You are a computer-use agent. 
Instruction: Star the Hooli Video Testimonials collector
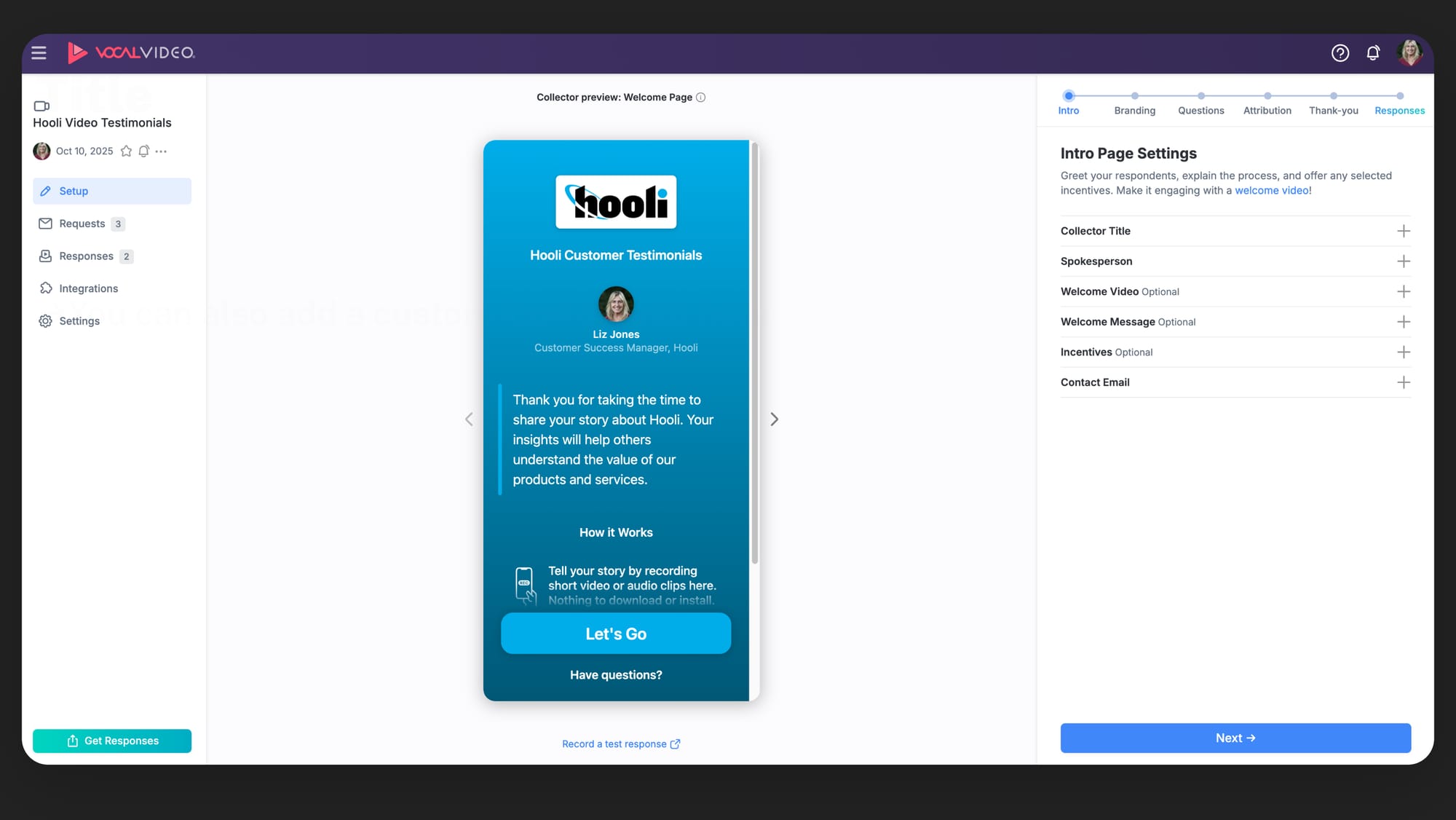pyautogui.click(x=126, y=151)
